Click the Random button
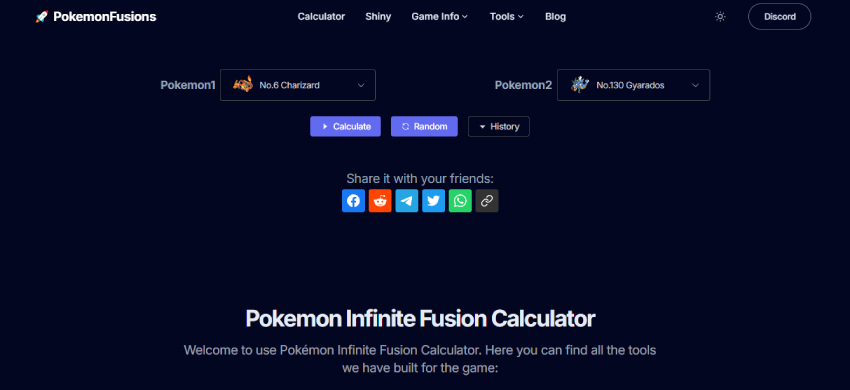Viewport: 850px width, 390px height. (424, 126)
